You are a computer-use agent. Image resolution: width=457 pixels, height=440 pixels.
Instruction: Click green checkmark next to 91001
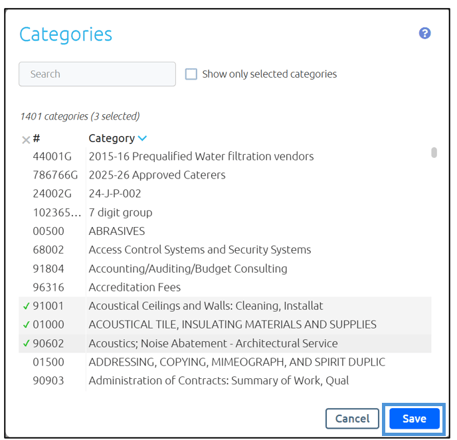tap(26, 306)
